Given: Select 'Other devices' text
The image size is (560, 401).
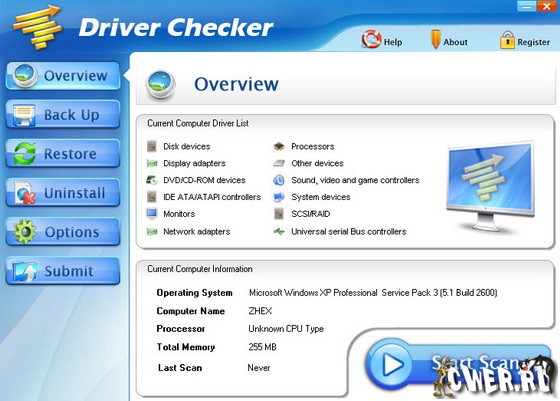Looking at the screenshot, I should pyautogui.click(x=317, y=163).
